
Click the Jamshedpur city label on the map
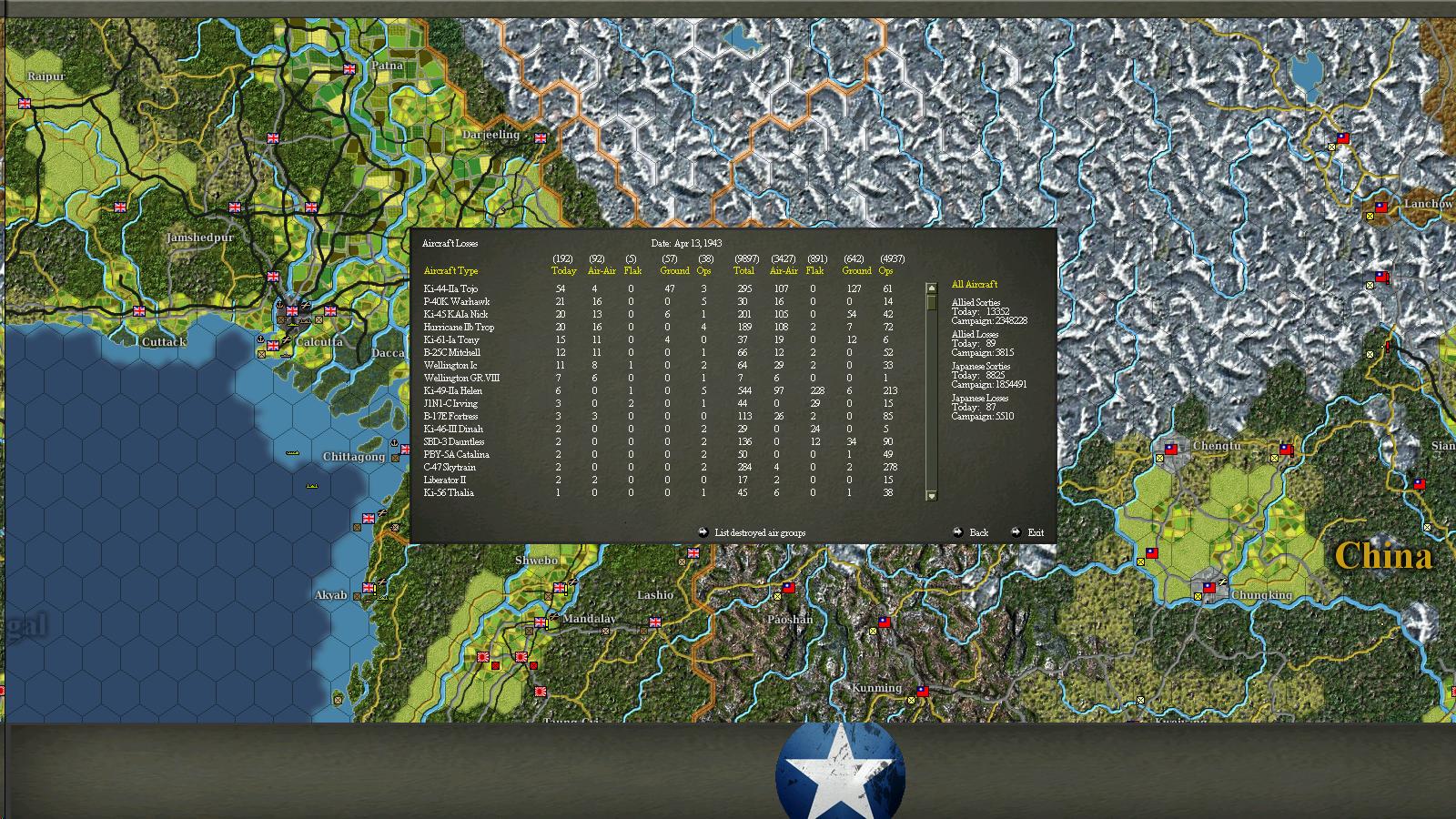tap(200, 238)
